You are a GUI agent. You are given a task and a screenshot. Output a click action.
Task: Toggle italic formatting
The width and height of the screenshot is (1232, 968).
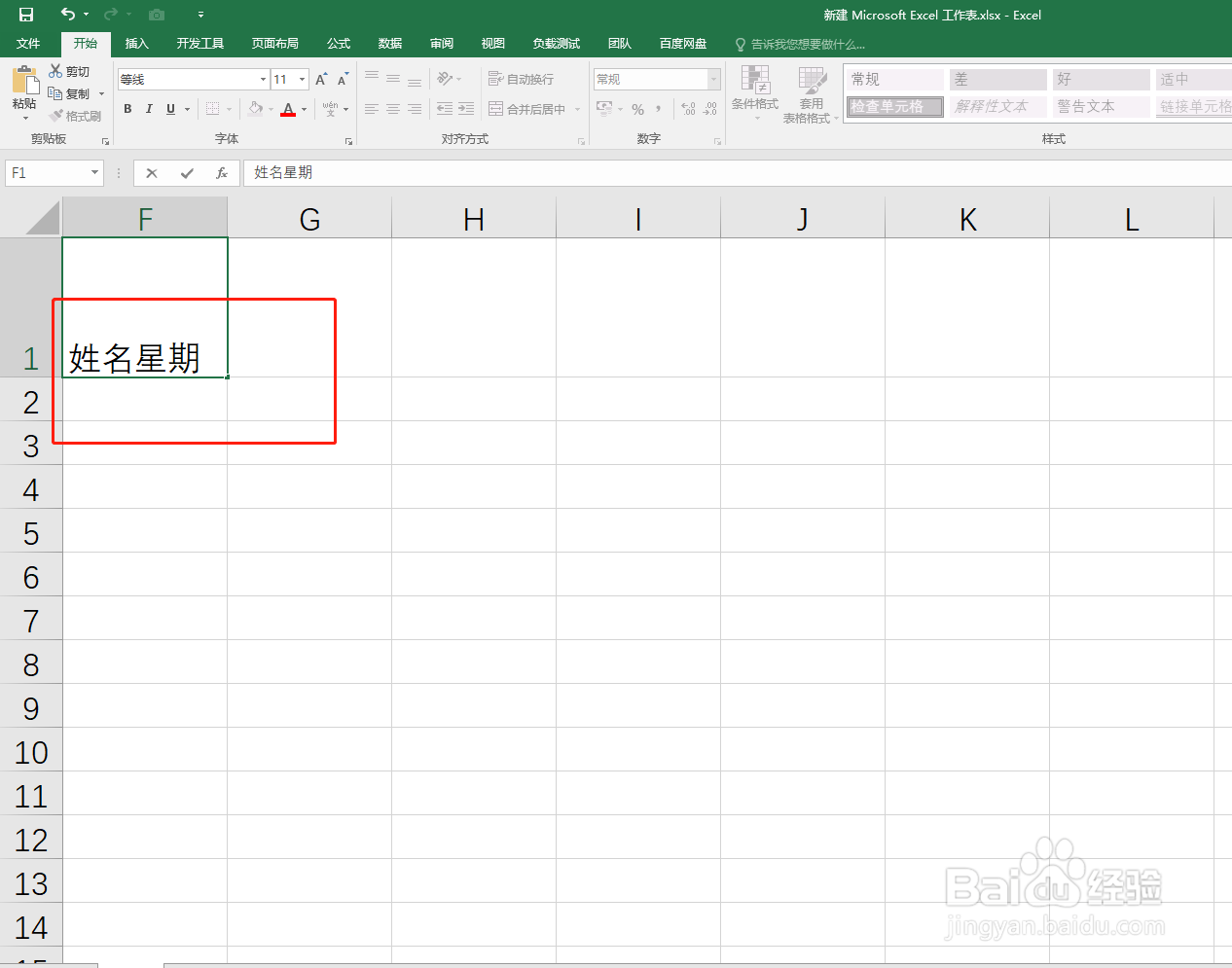click(x=149, y=109)
